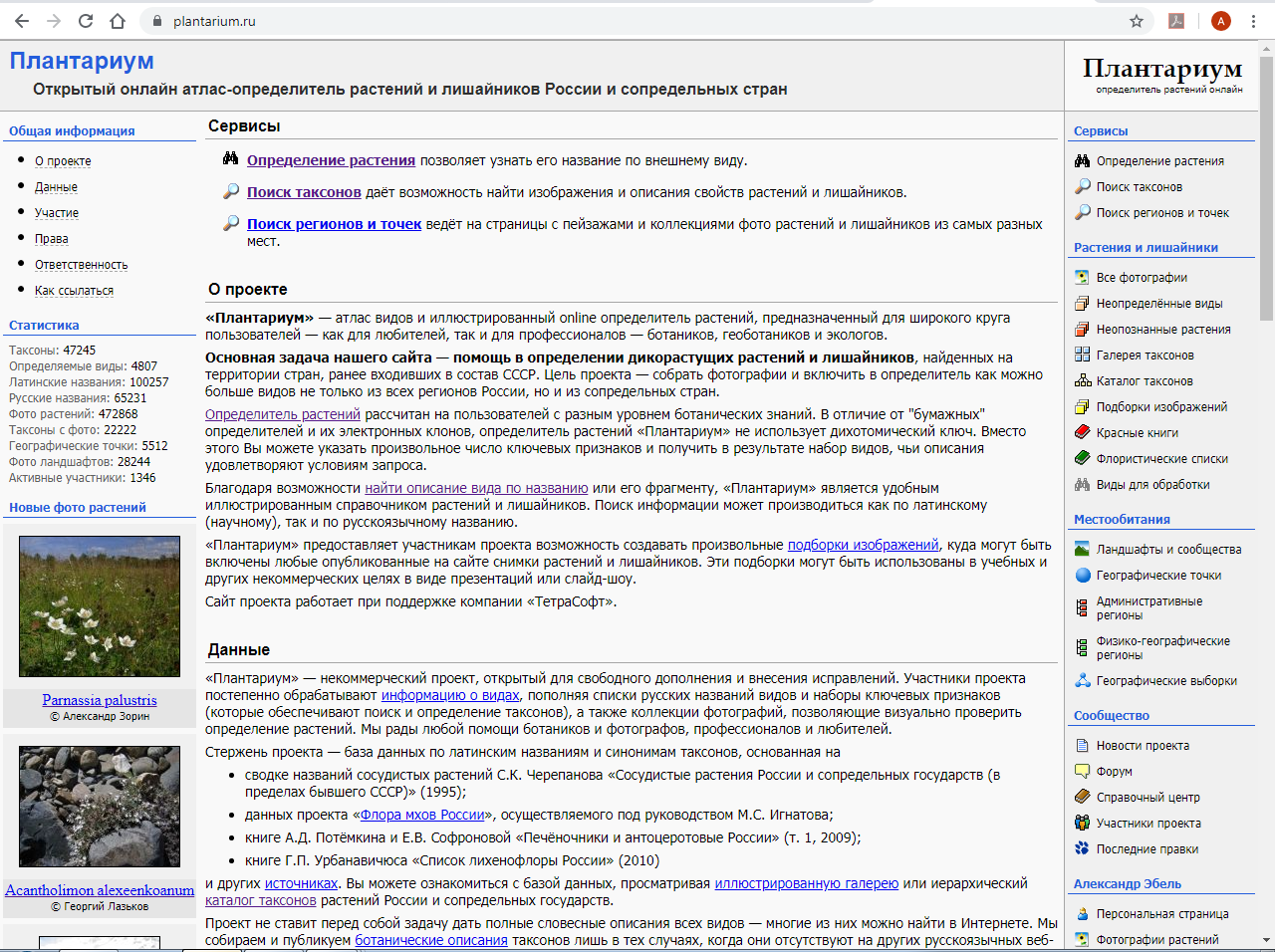This screenshot has width=1275, height=952.
Task: Click the Ландшафты и сообщества landscape icon
Action: (1083, 549)
